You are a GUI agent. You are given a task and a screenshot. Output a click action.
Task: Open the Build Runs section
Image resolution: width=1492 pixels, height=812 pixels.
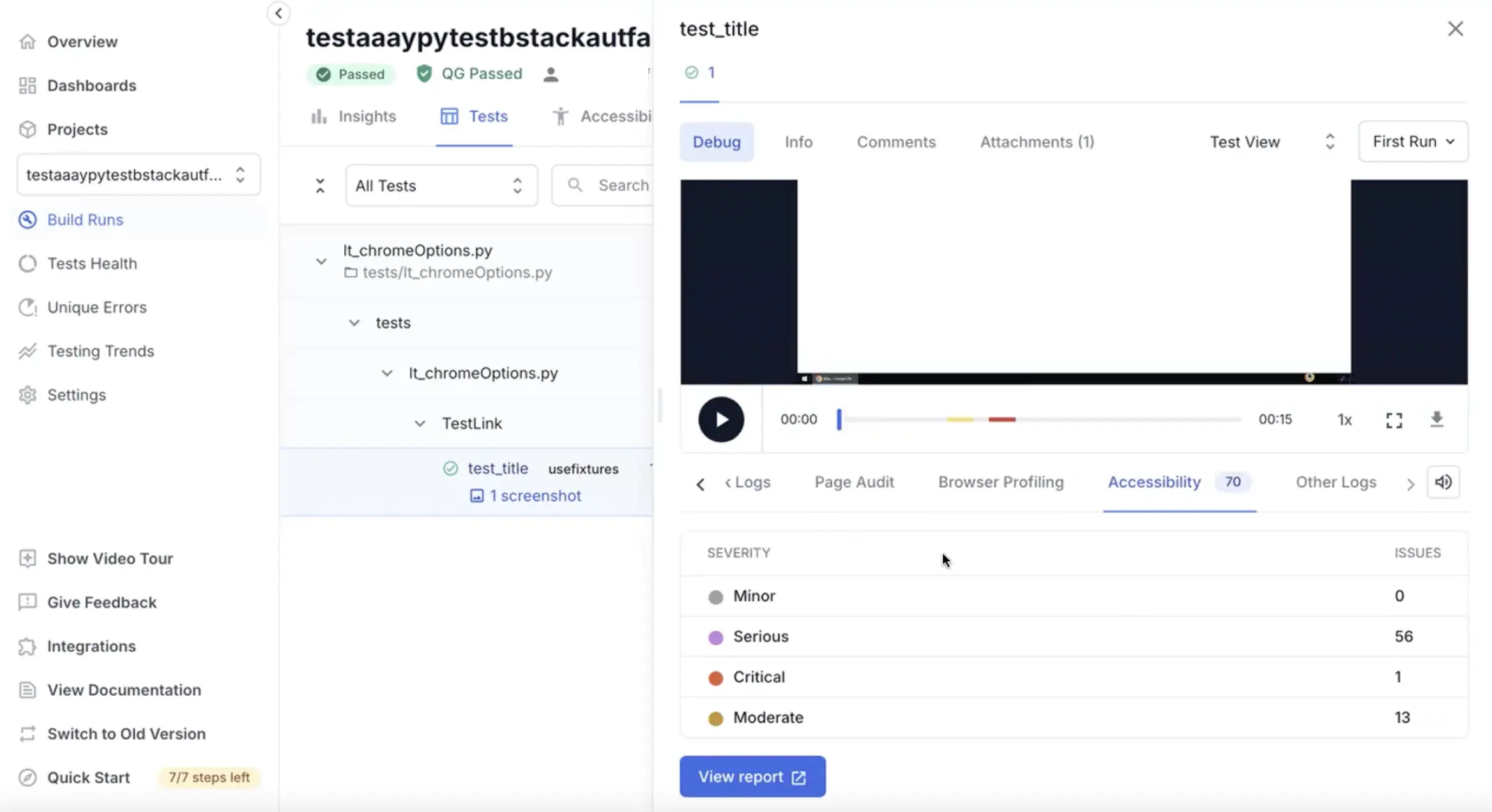click(x=85, y=220)
